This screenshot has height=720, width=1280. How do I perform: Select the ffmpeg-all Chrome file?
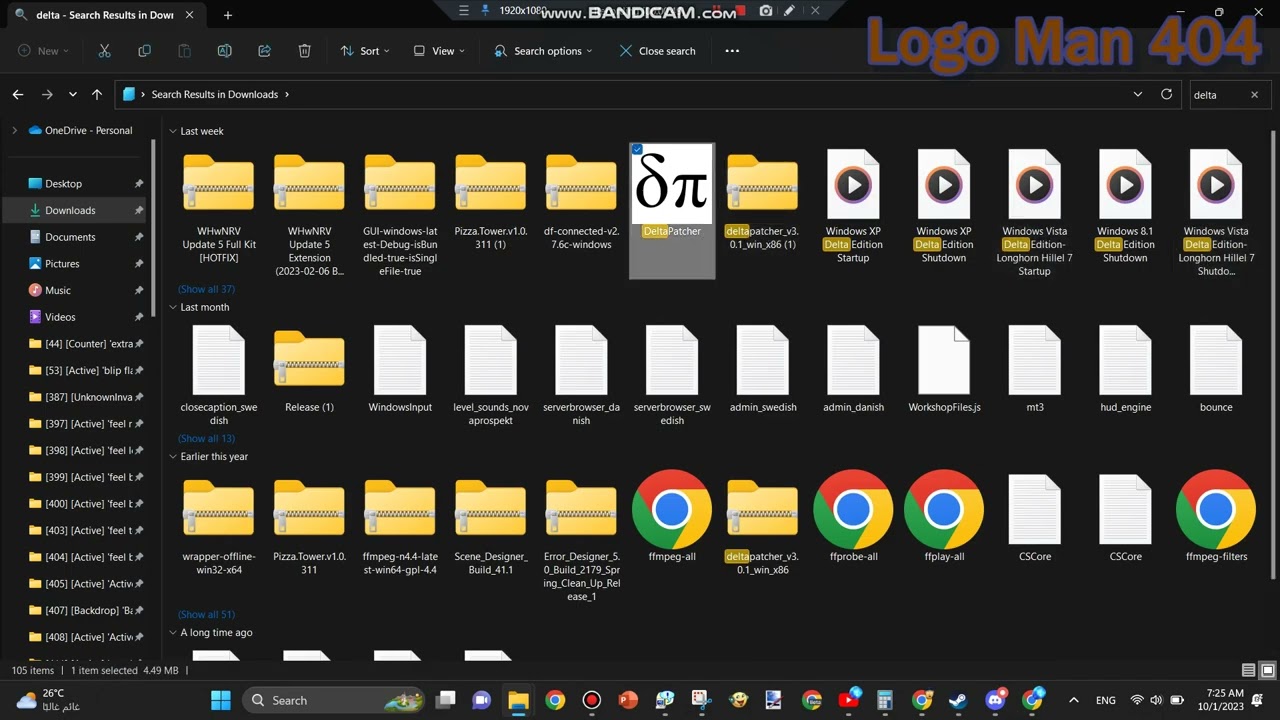pyautogui.click(x=672, y=516)
